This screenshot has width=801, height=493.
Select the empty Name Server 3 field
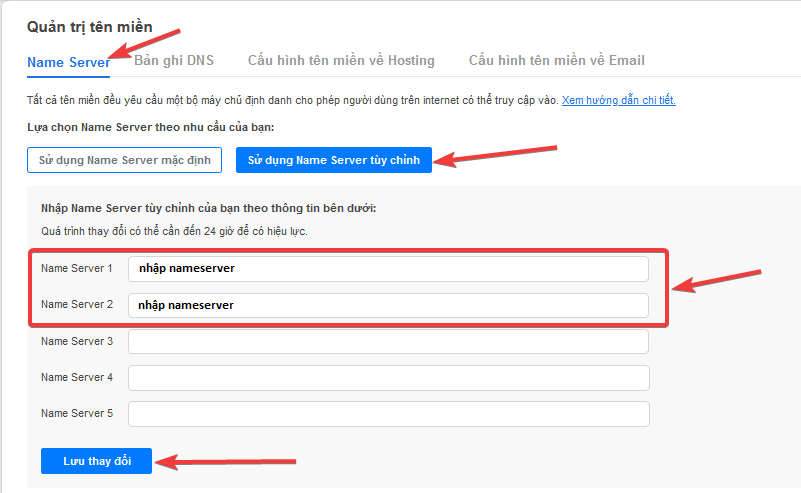click(388, 342)
